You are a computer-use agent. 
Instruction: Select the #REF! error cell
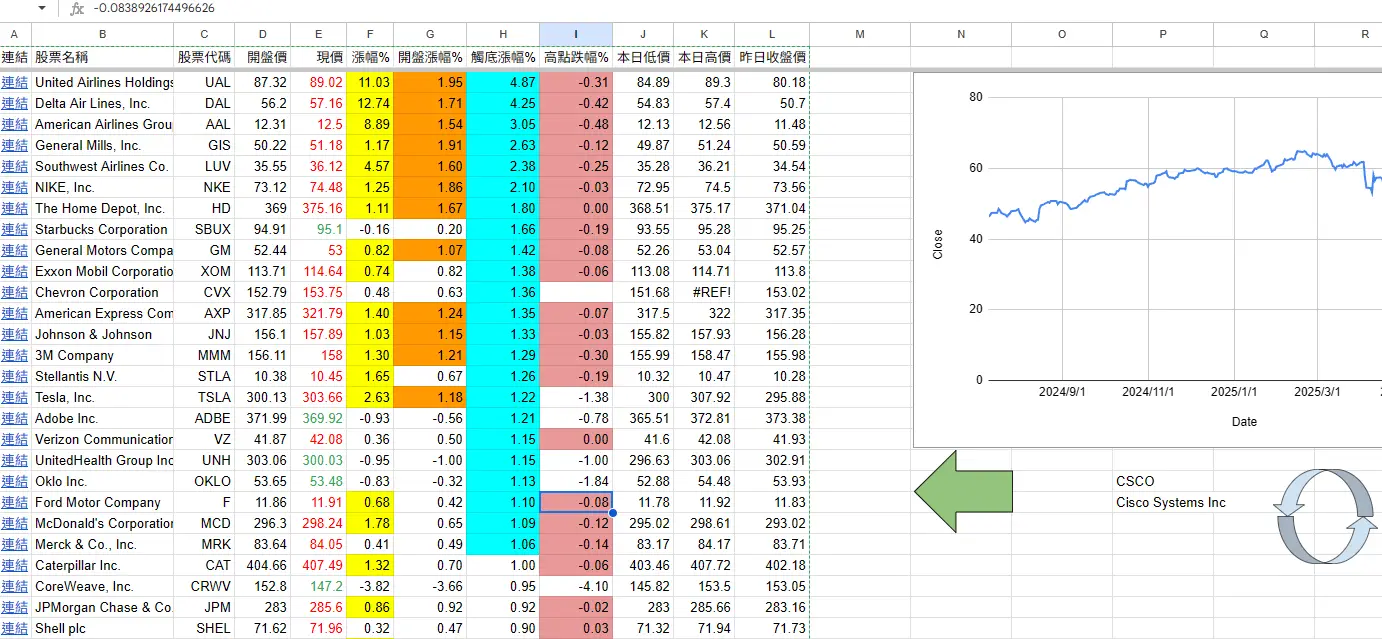click(704, 292)
